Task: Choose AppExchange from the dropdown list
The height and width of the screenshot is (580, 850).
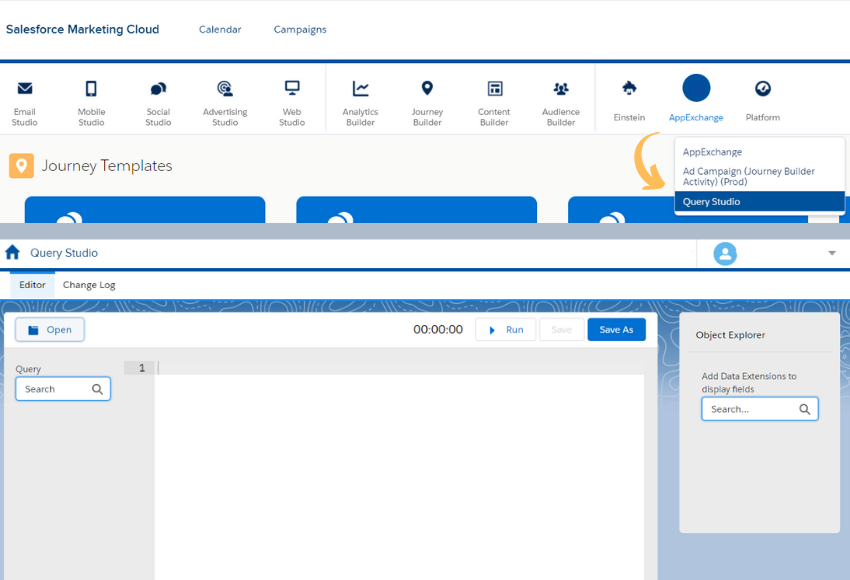Action: click(712, 152)
